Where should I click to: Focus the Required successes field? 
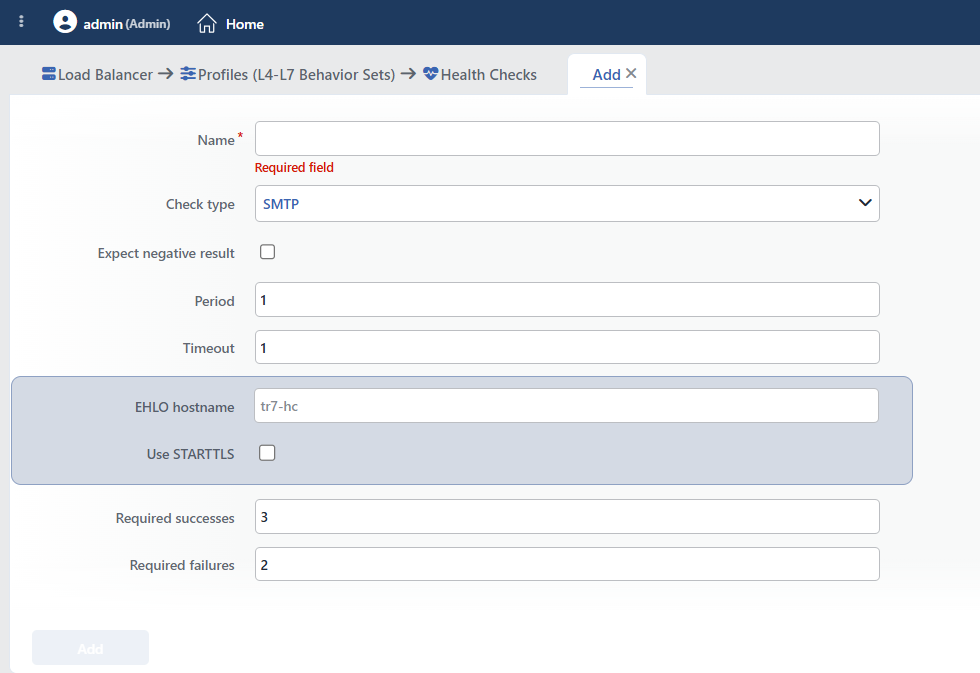pos(567,517)
